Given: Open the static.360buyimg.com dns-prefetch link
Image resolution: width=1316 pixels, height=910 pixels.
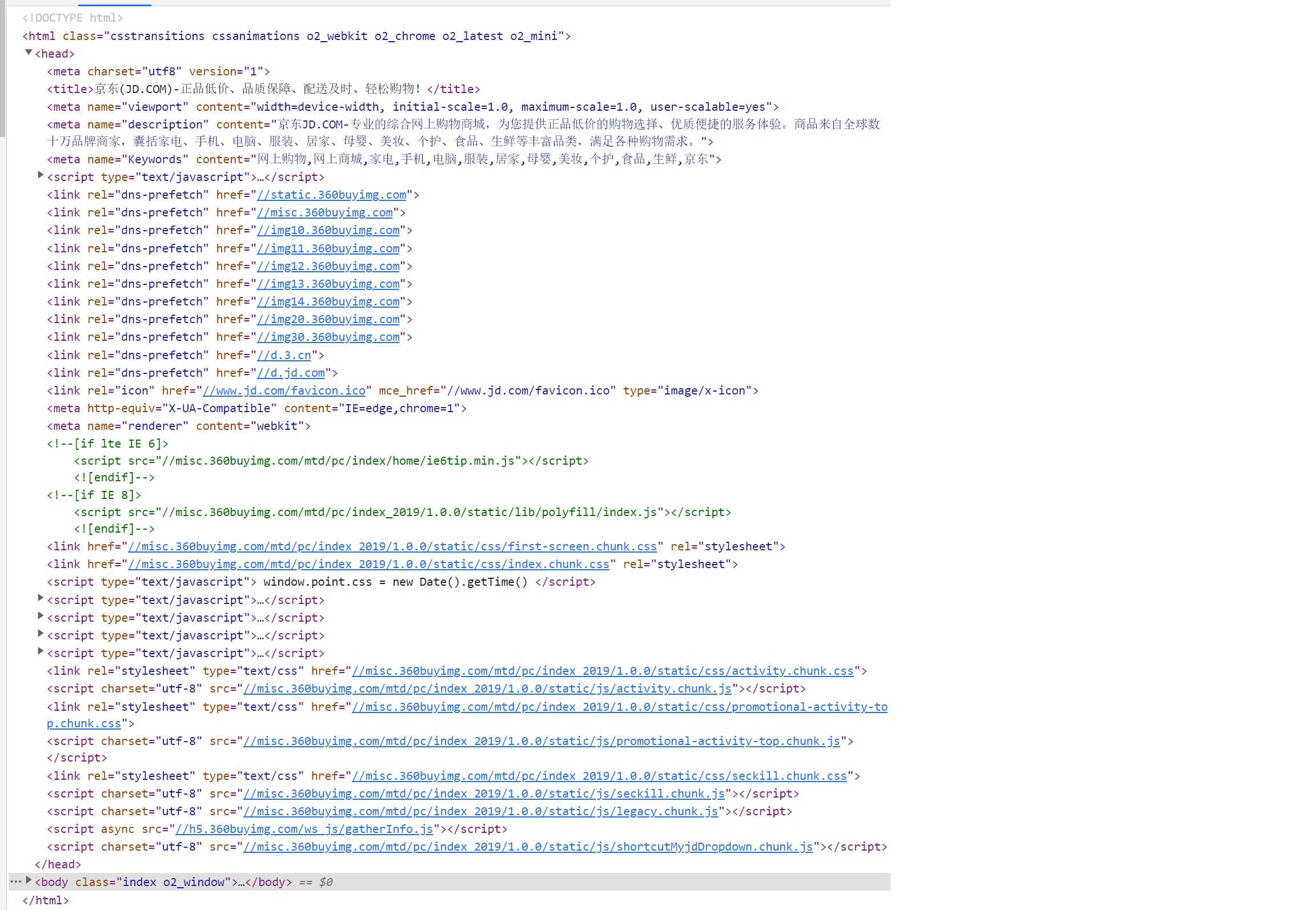Looking at the screenshot, I should pyautogui.click(x=332, y=195).
